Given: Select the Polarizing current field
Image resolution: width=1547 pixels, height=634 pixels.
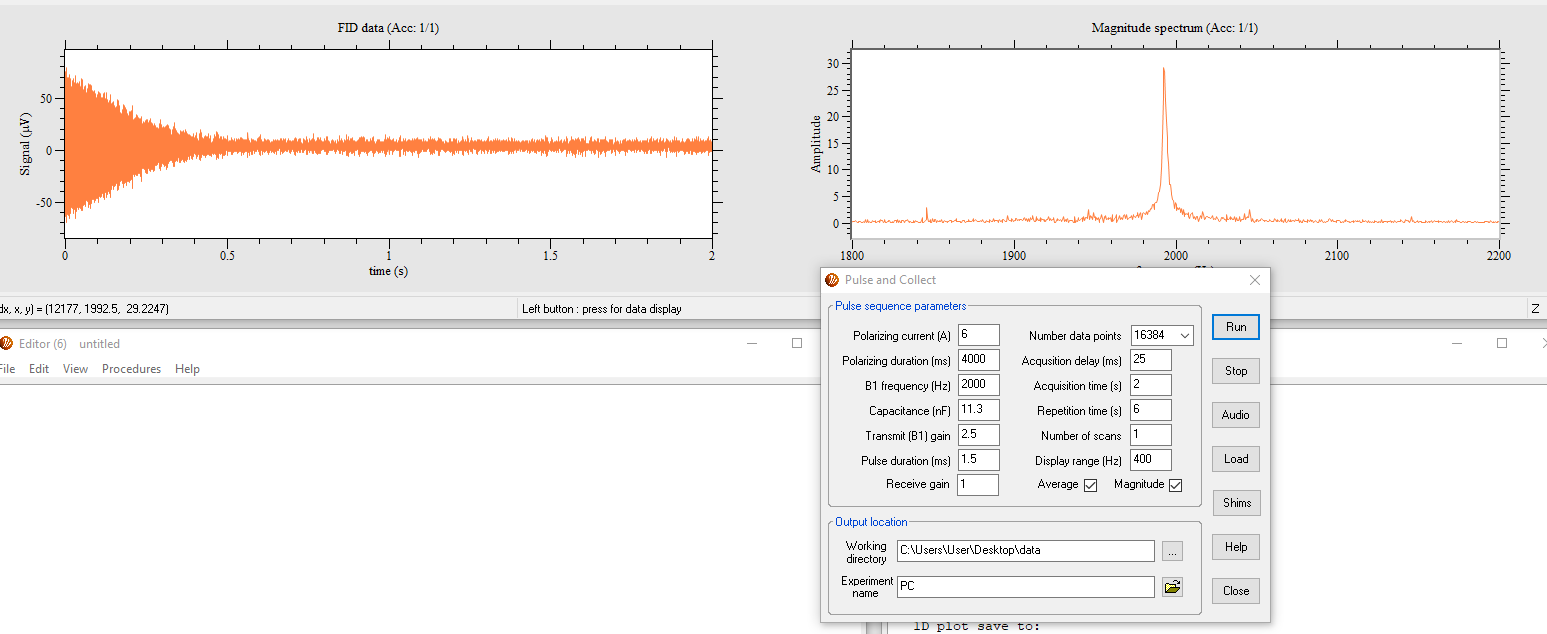Looking at the screenshot, I should click(977, 334).
